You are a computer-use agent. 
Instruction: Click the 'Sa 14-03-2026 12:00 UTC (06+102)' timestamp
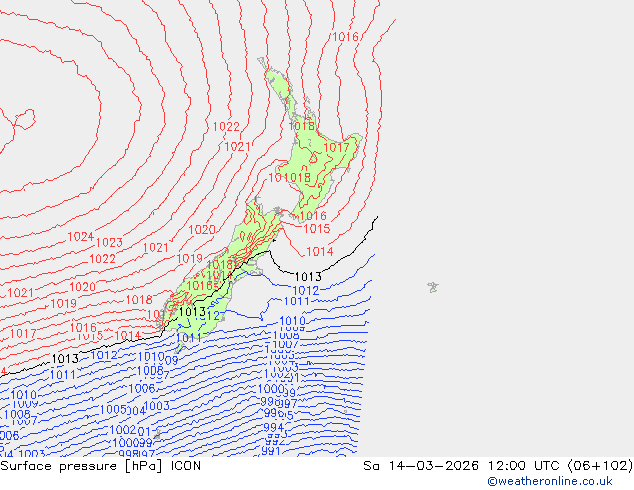coord(498,466)
